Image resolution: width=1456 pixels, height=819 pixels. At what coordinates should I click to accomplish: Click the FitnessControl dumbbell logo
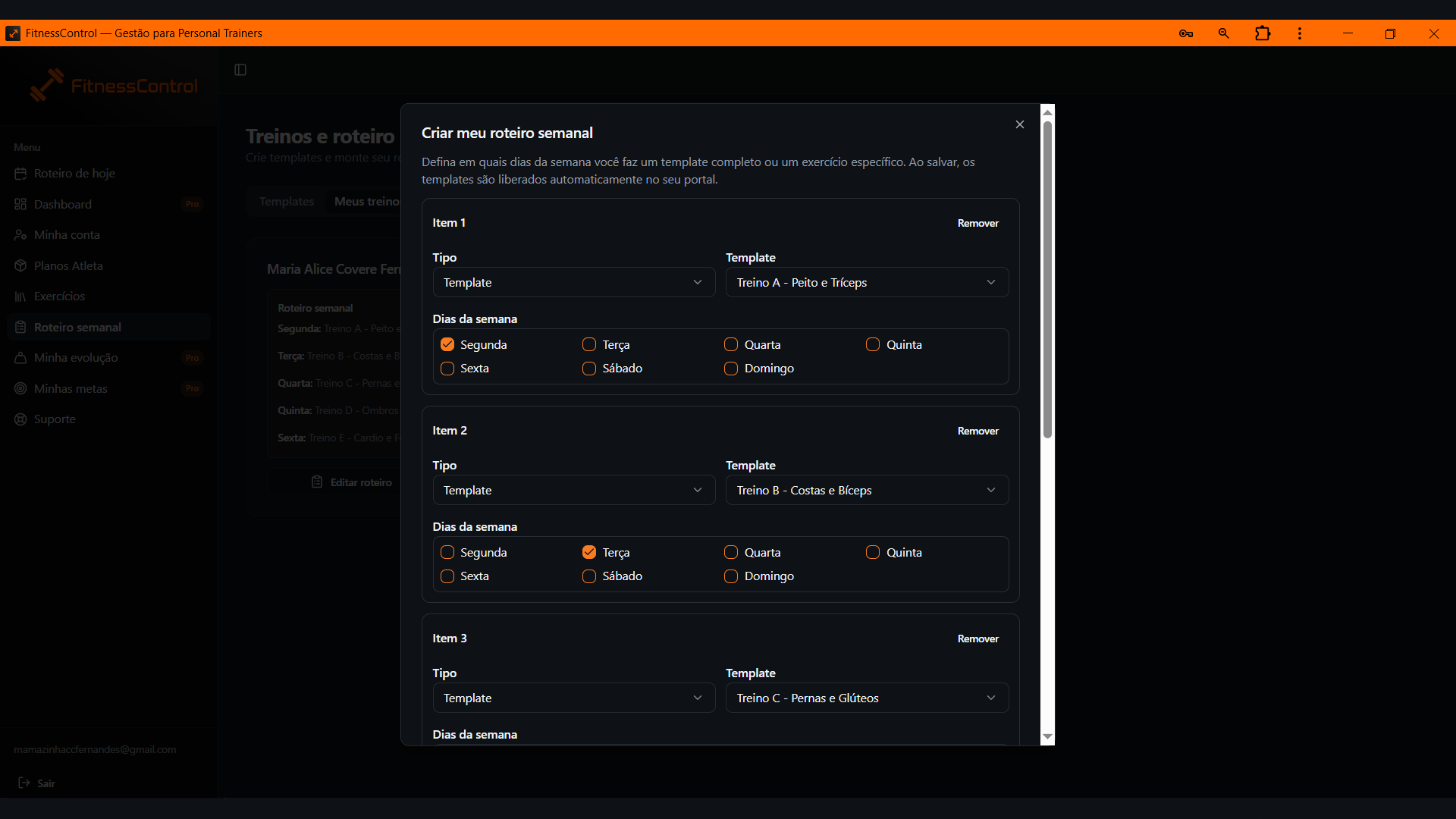[47, 85]
